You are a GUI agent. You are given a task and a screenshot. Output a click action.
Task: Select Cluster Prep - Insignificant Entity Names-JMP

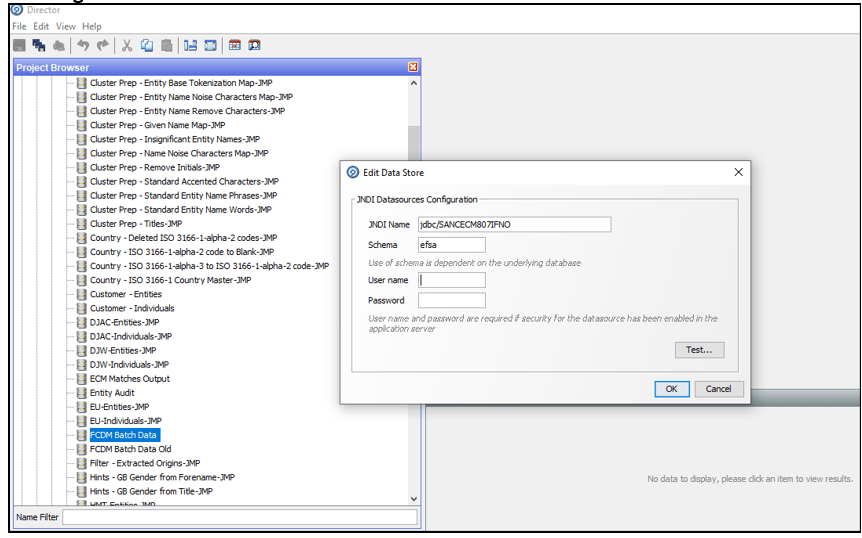(175, 140)
